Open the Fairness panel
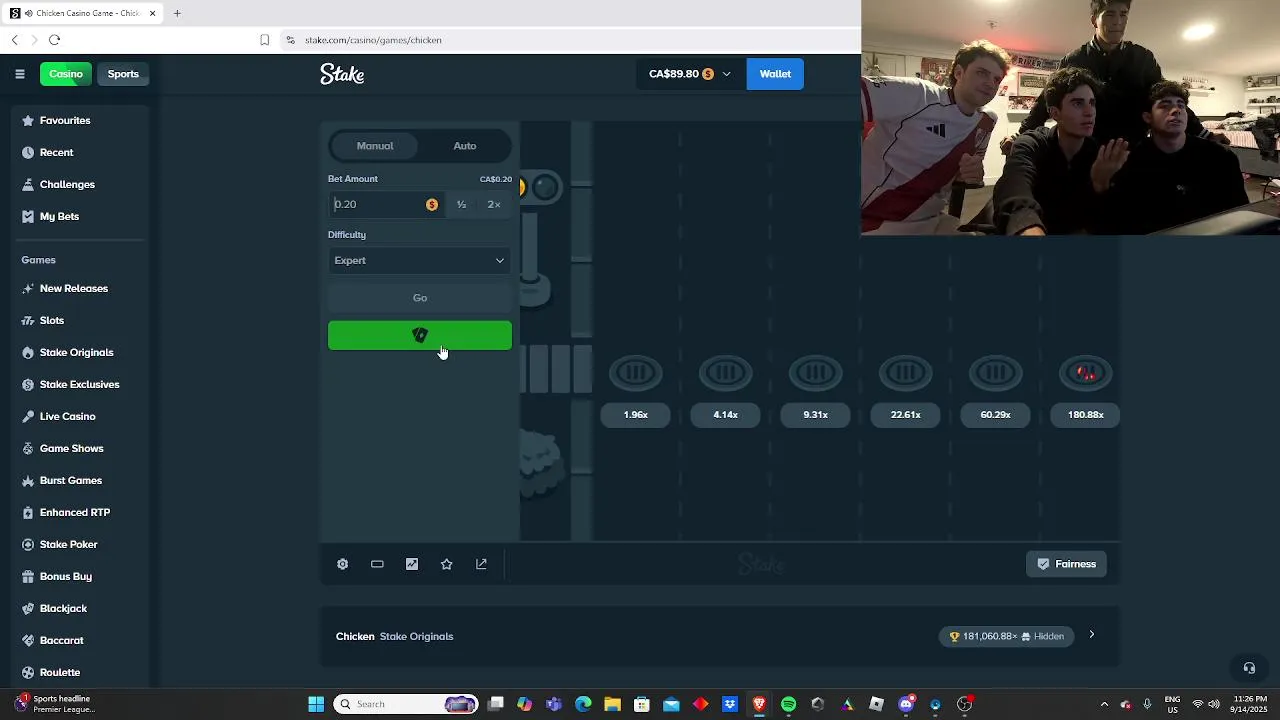1280x720 pixels. point(1066,564)
